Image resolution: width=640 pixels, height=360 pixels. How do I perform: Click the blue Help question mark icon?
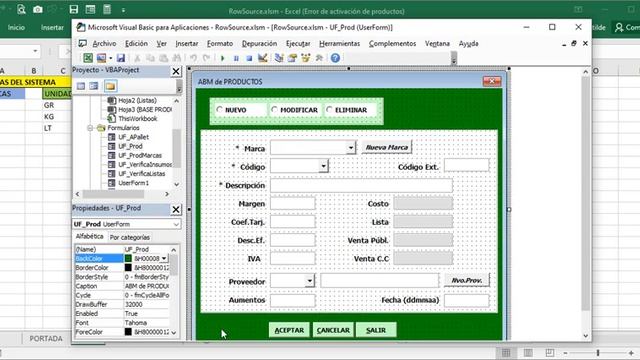(x=335, y=58)
